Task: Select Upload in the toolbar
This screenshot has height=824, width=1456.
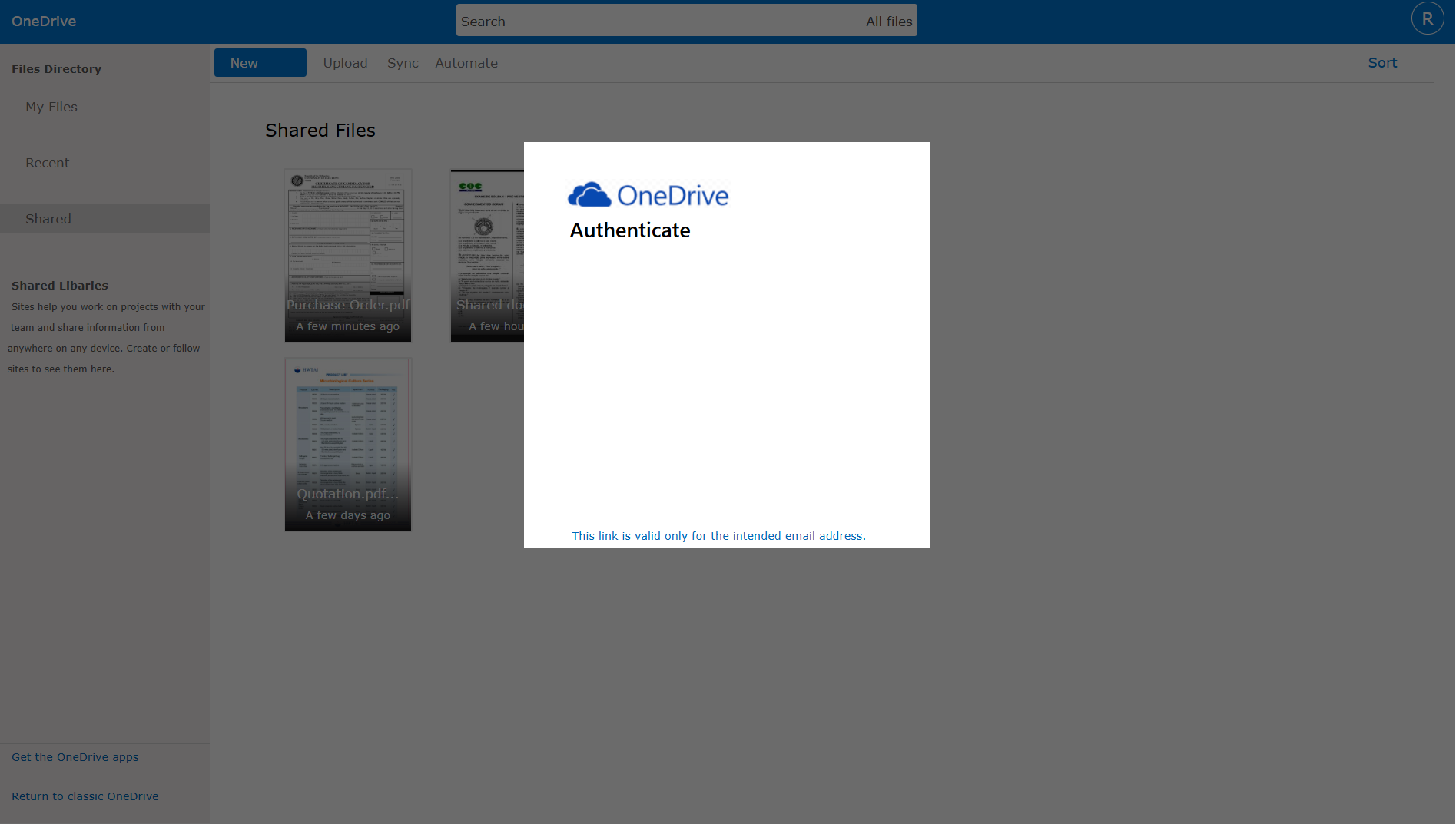Action: click(345, 63)
